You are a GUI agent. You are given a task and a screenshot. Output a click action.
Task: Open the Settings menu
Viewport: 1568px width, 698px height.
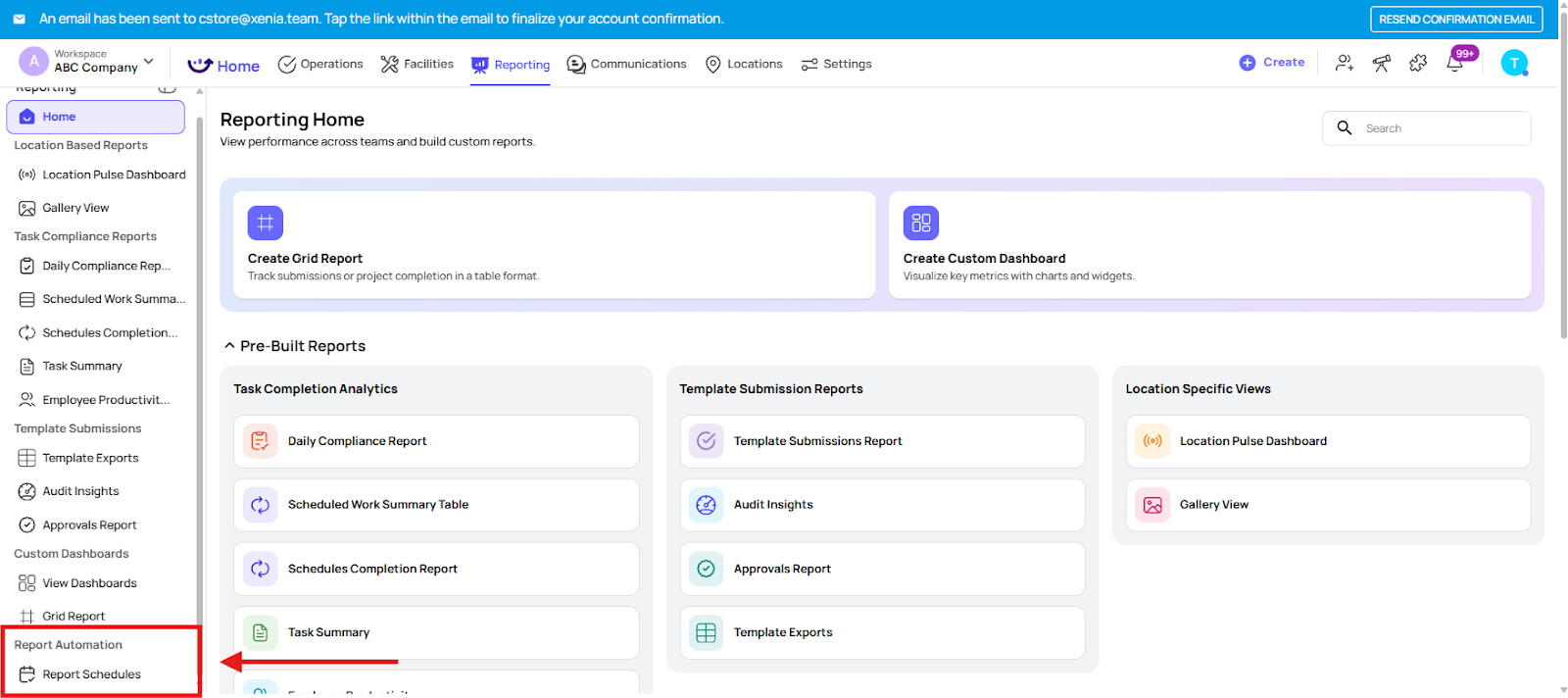point(836,65)
